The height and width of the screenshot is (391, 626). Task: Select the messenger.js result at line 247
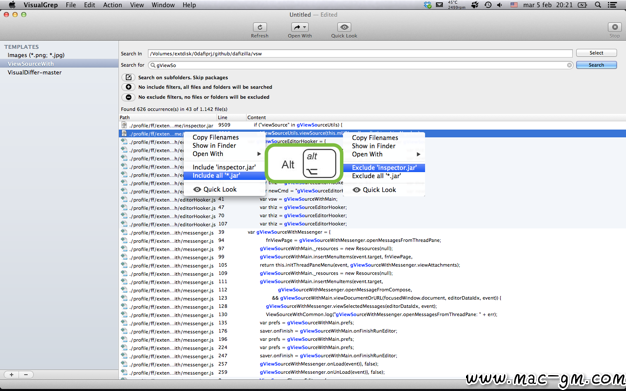coord(372,355)
